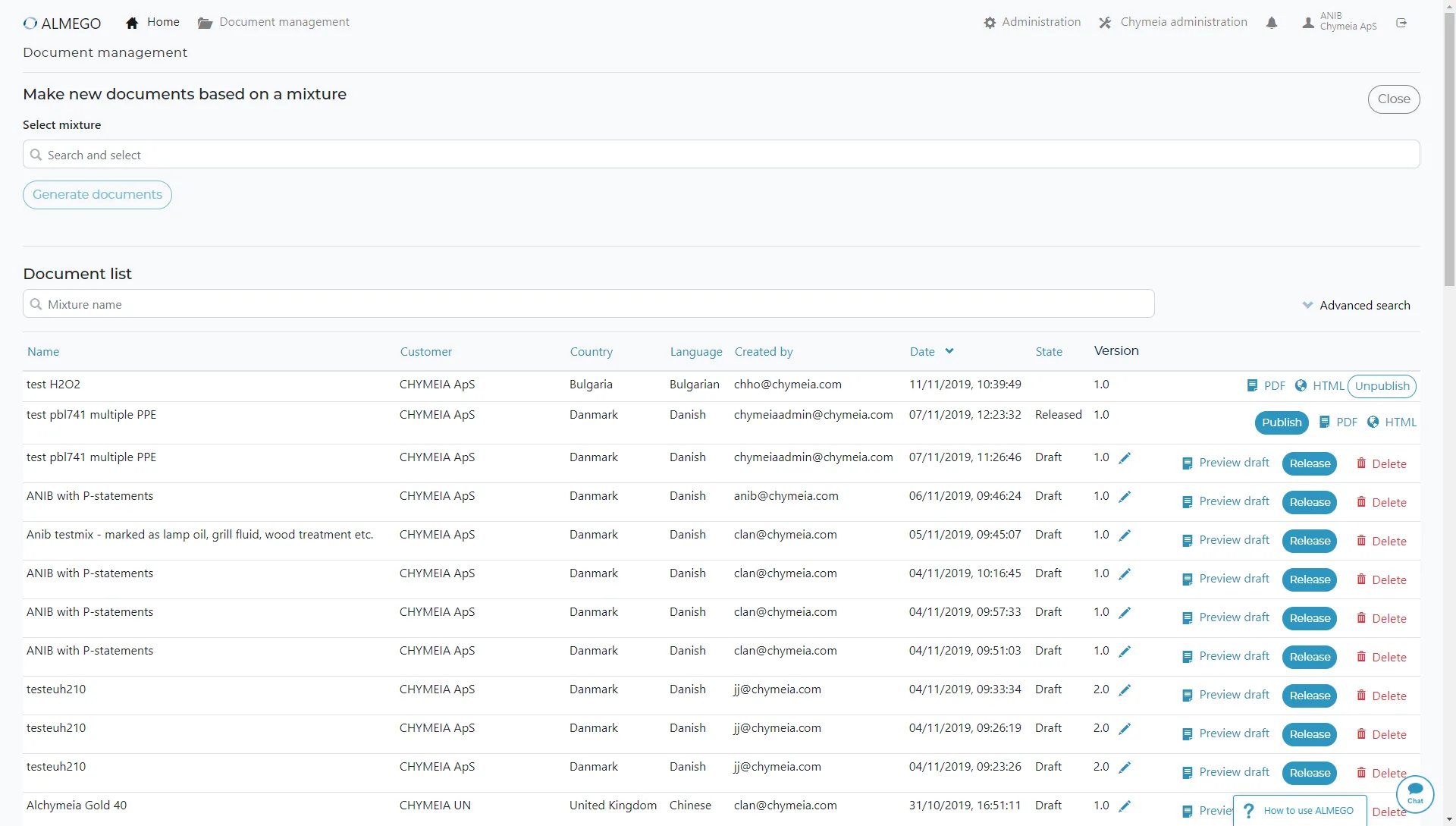Close the new documents panel

click(x=1394, y=99)
